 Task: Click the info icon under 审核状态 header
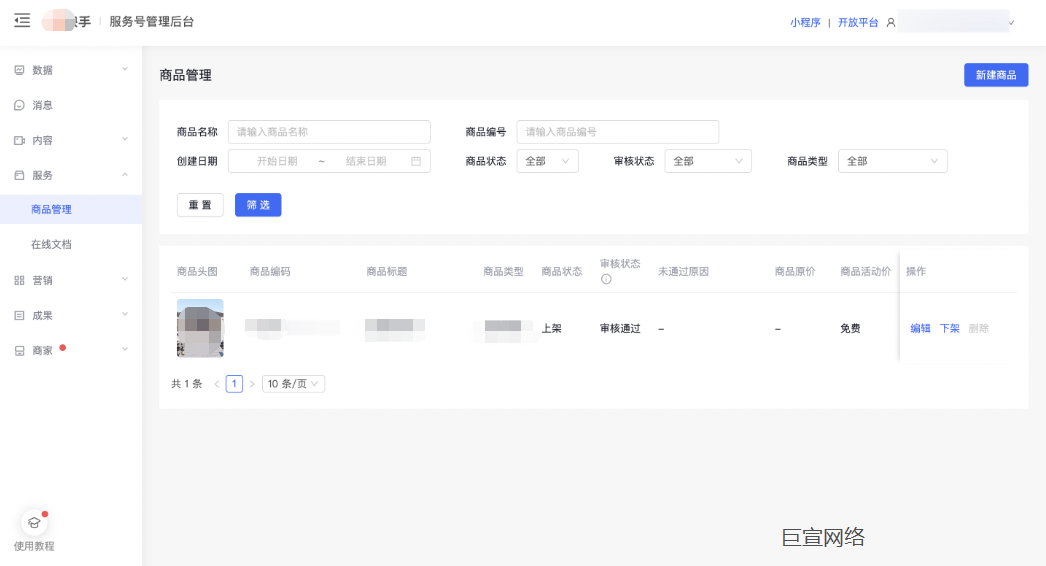click(x=606, y=279)
